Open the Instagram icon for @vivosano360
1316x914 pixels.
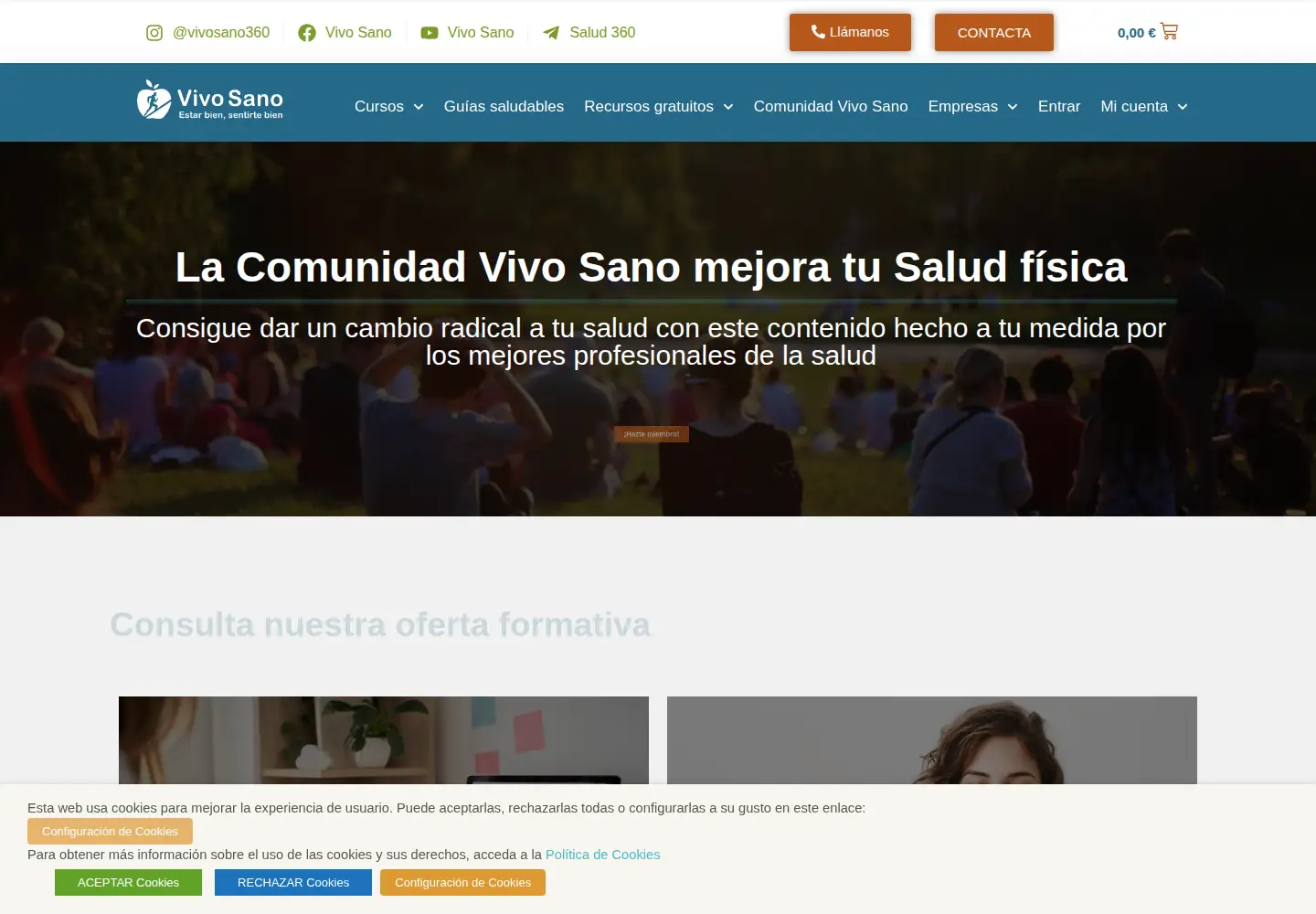[154, 33]
